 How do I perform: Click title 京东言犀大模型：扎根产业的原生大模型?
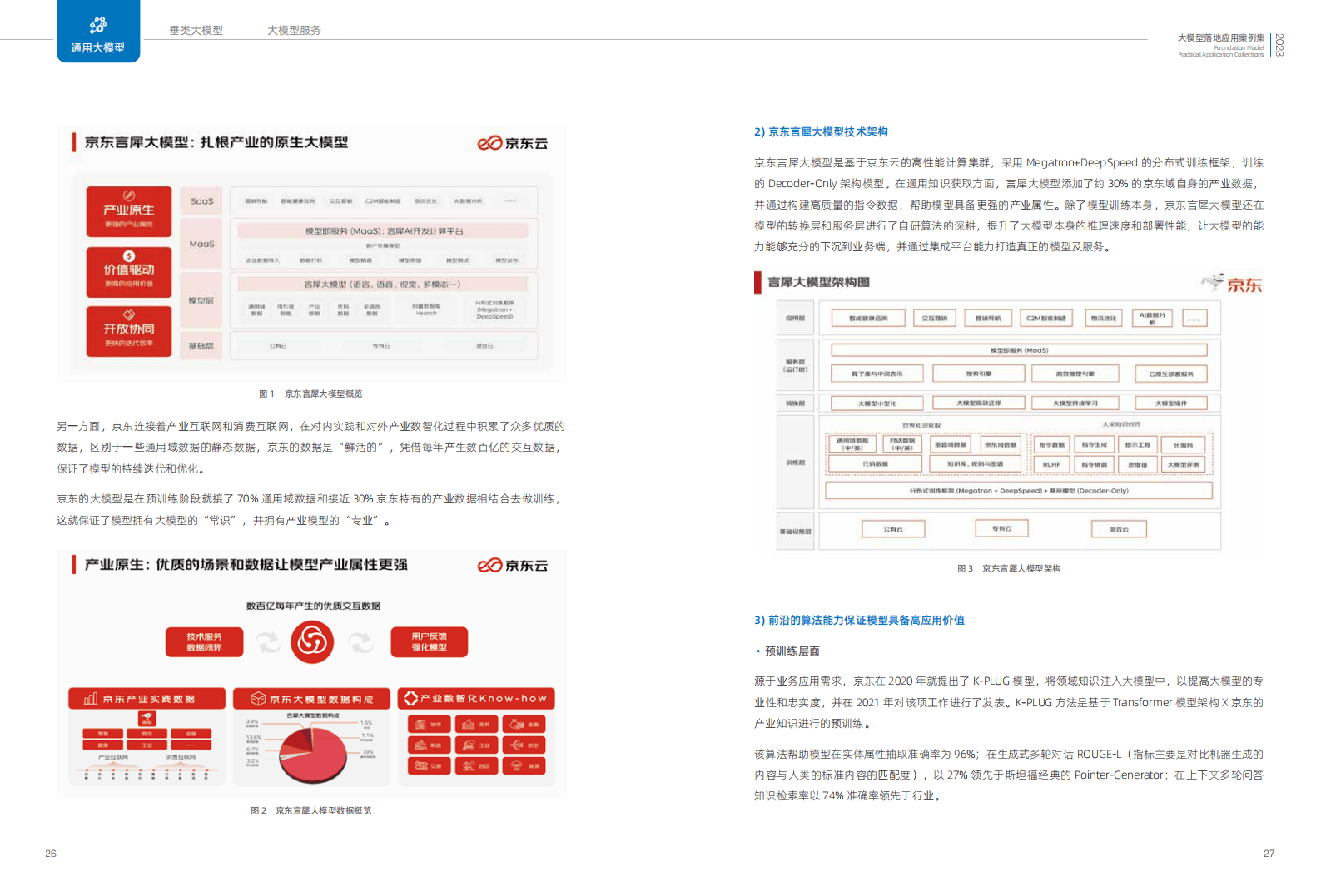[x=216, y=142]
